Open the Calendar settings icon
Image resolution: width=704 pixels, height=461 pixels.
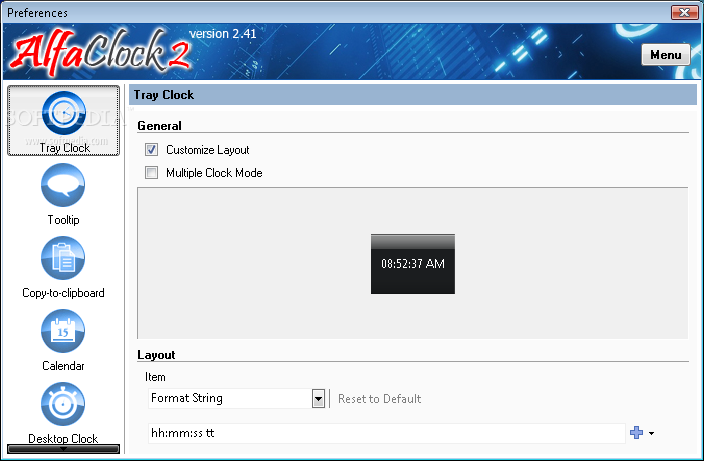[x=63, y=331]
